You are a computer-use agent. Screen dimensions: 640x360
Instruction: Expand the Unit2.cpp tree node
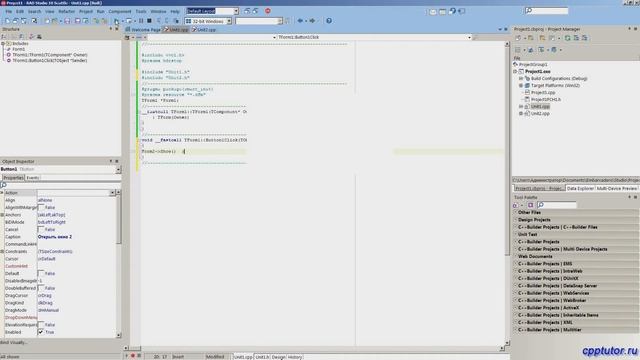click(x=521, y=113)
